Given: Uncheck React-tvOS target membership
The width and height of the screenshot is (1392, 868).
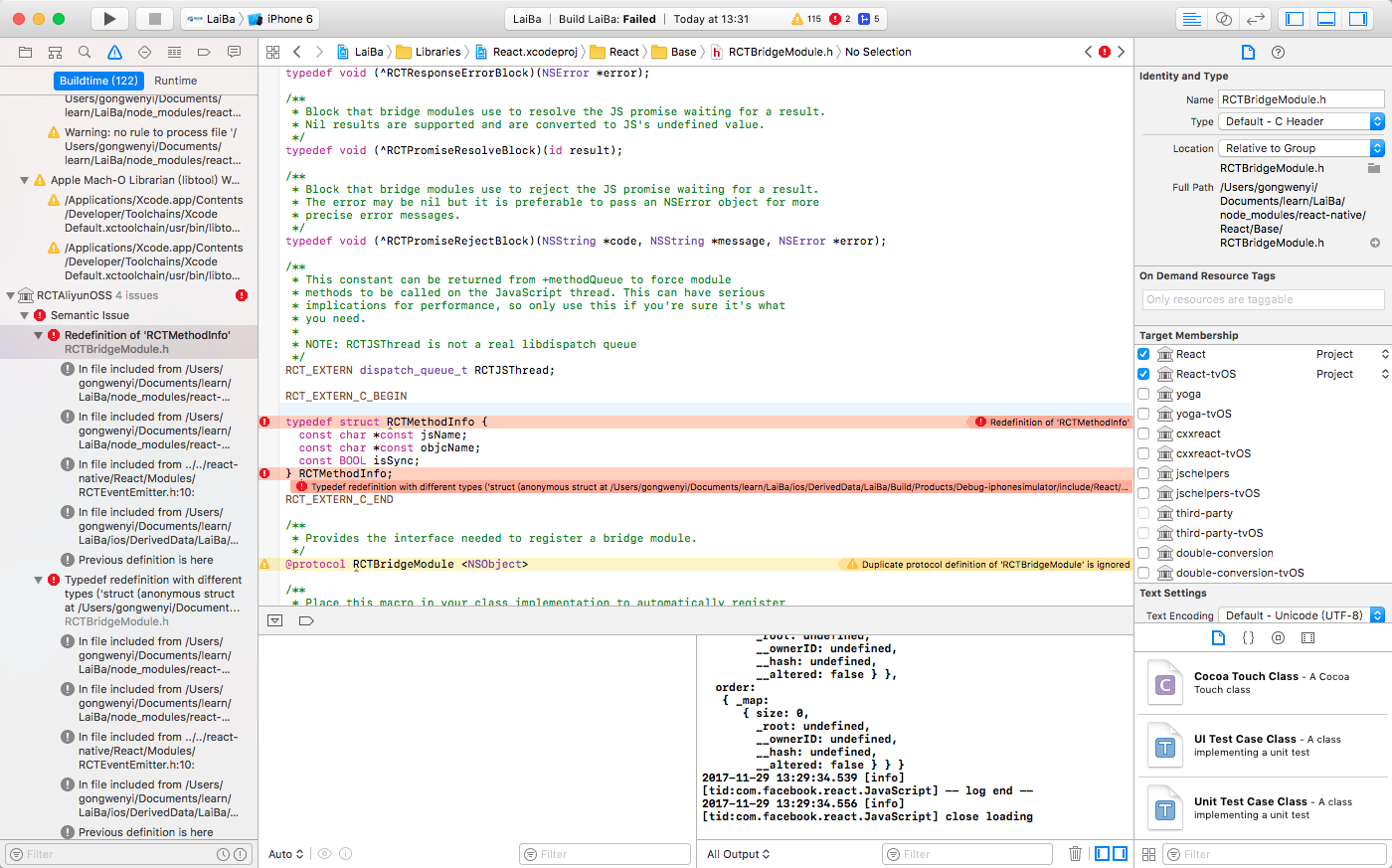Looking at the screenshot, I should click(x=1143, y=374).
